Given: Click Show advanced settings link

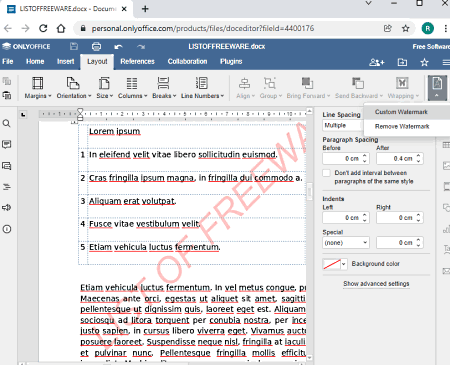Looking at the screenshot, I should point(376,284).
